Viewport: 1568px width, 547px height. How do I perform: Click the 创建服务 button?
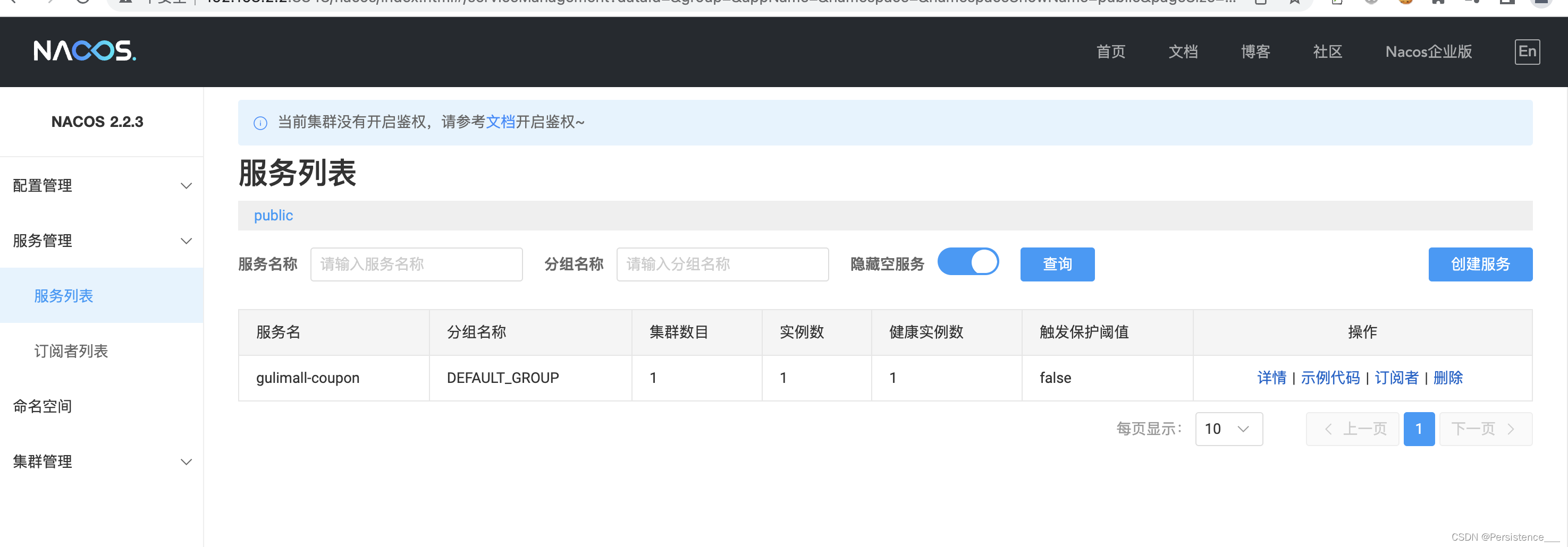tap(1480, 264)
